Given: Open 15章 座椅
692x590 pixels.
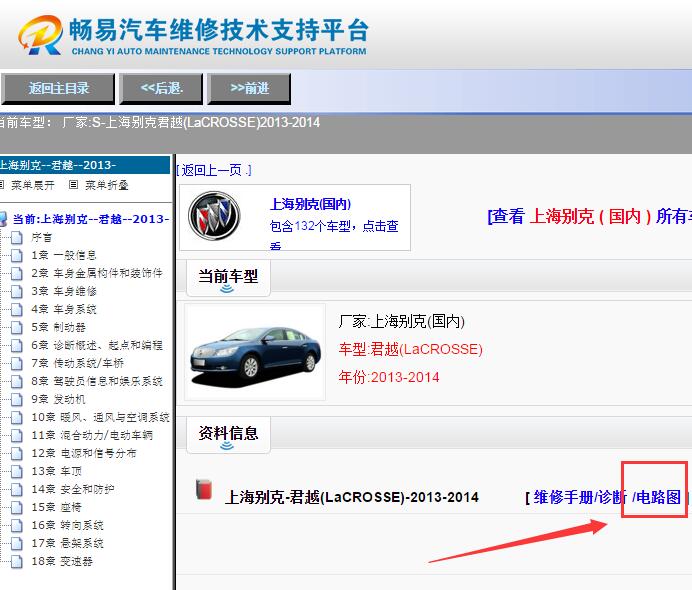Looking at the screenshot, I should pyautogui.click(x=56, y=507).
